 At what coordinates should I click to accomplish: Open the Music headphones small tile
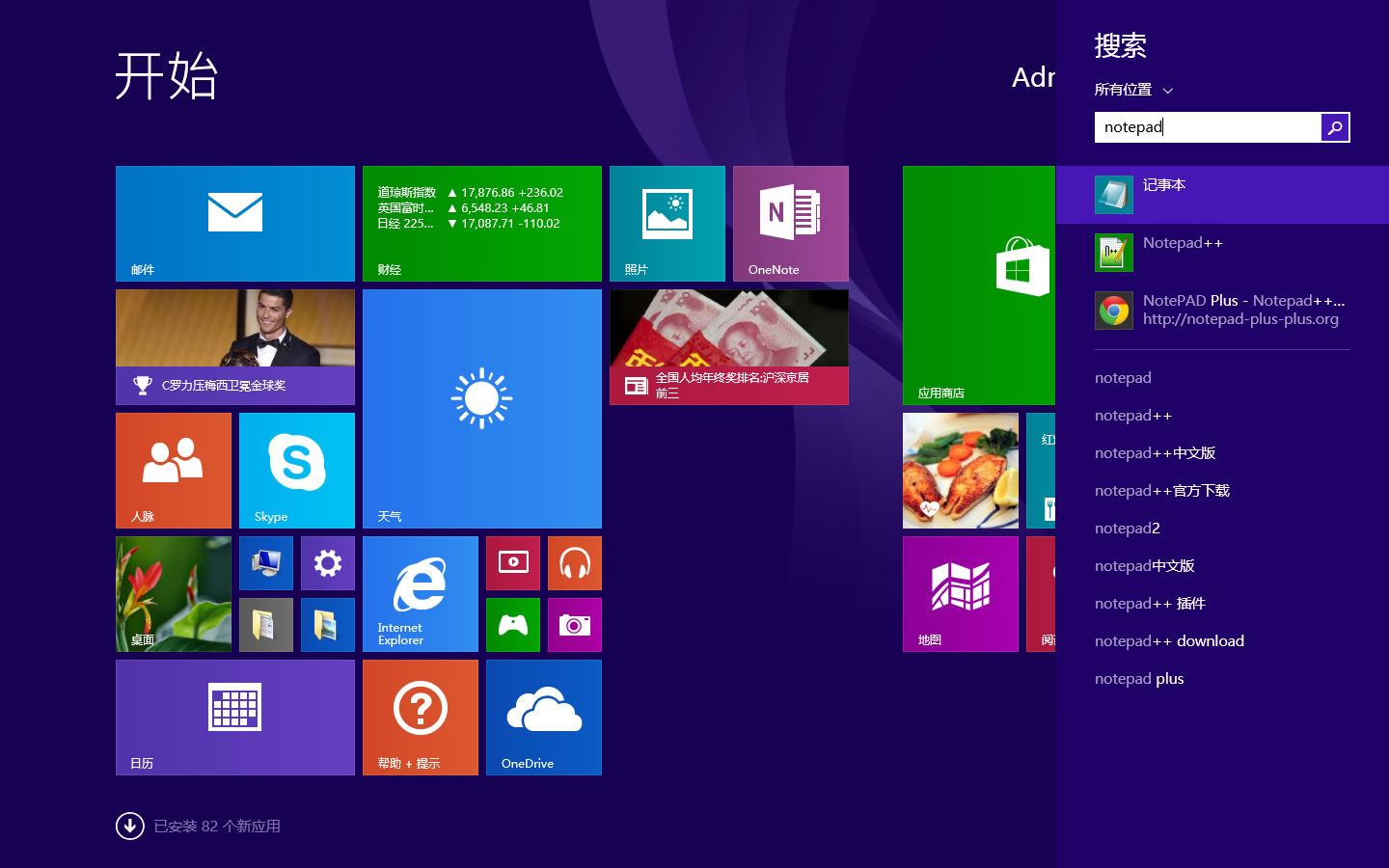click(575, 563)
